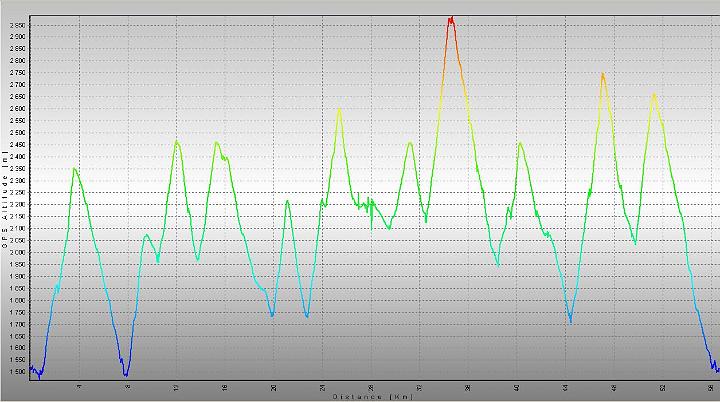Click the yellow-green peak left of the red summit
The height and width of the screenshot is (402, 720).
[339, 109]
